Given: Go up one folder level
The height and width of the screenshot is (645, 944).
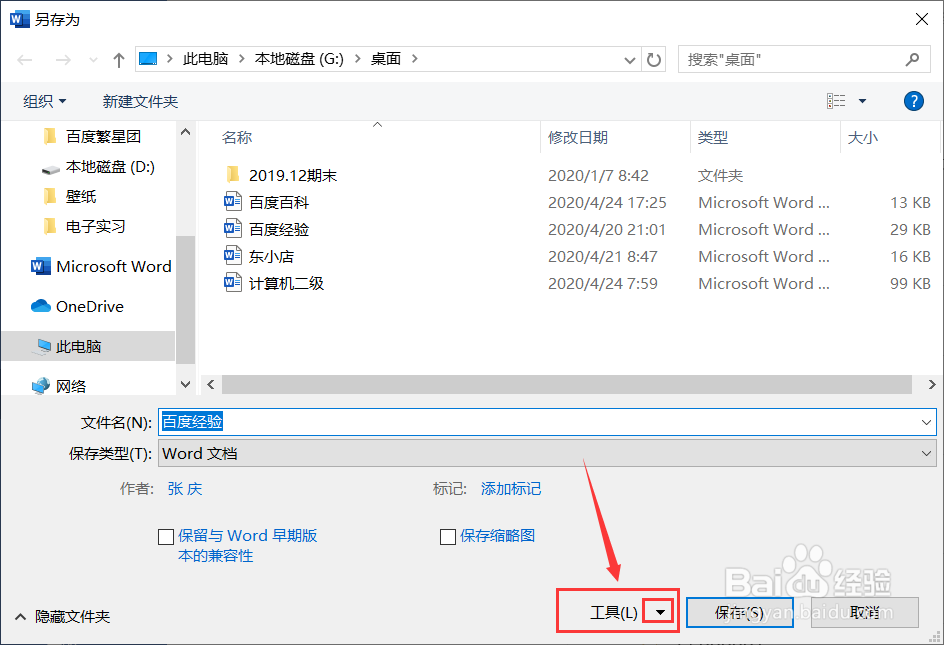Looking at the screenshot, I should coord(119,60).
